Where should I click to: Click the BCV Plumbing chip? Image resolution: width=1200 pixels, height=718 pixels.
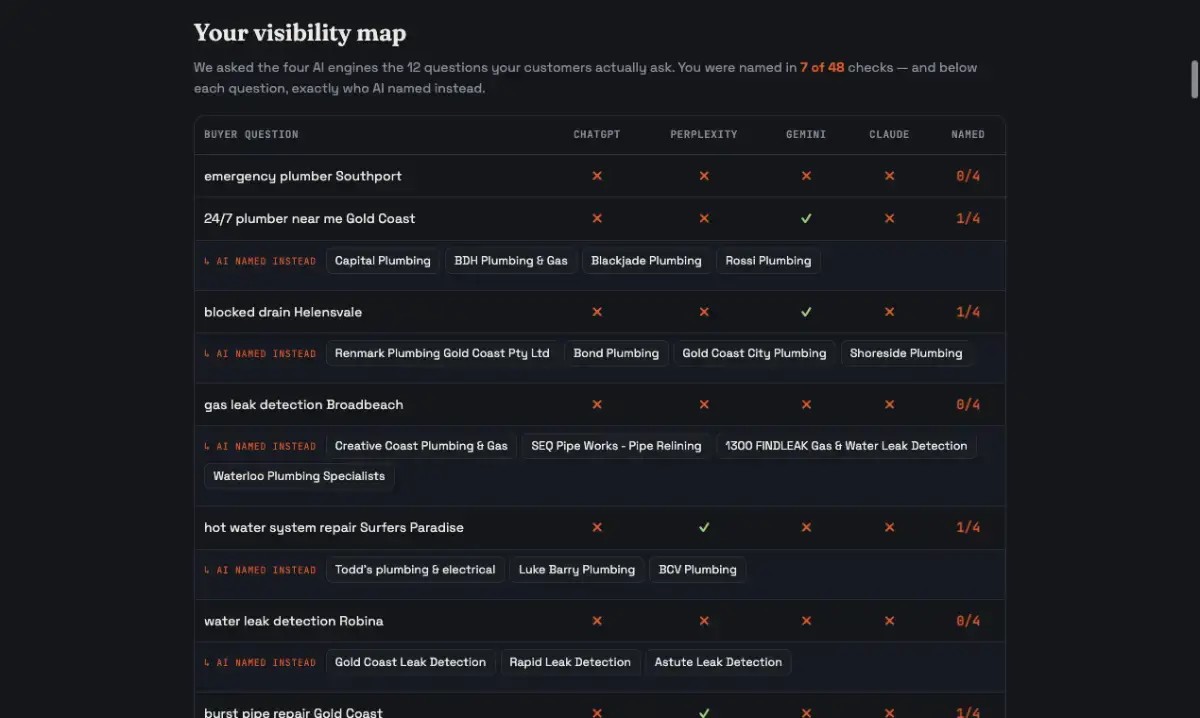(697, 570)
